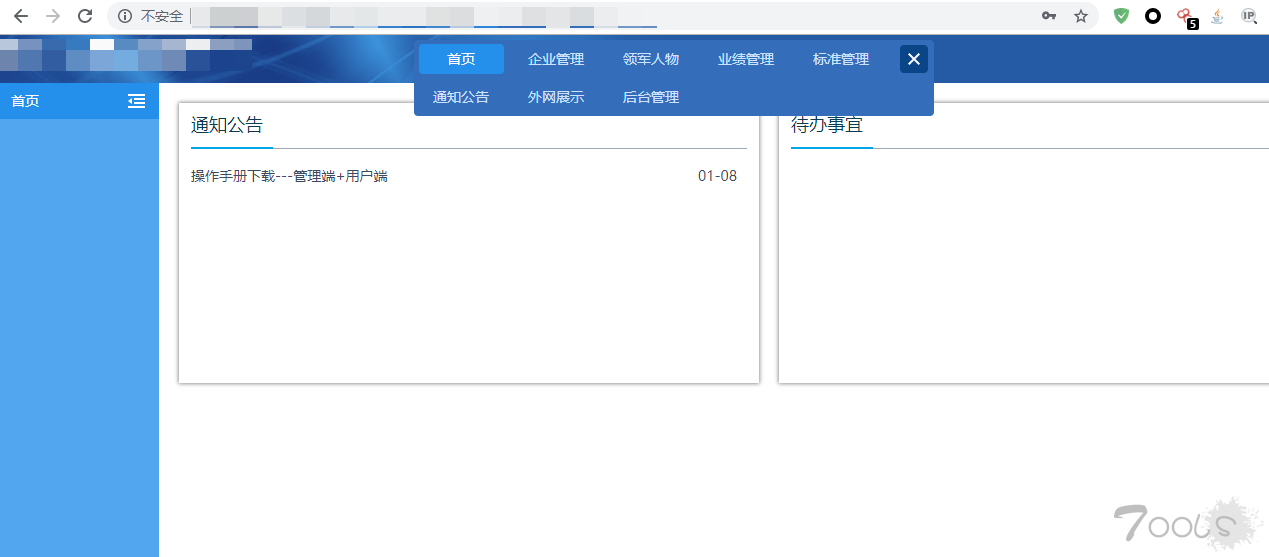This screenshot has height=557, width=1269.
Task: Open the 通知公告 menu item in popup
Action: coord(461,97)
